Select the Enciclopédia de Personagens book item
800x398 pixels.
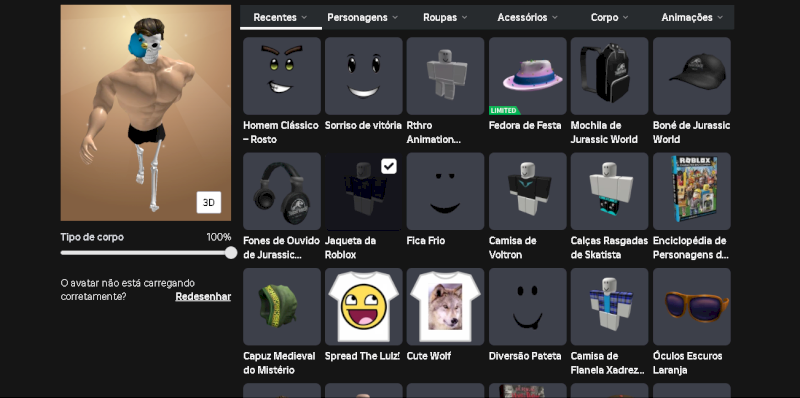click(691, 191)
